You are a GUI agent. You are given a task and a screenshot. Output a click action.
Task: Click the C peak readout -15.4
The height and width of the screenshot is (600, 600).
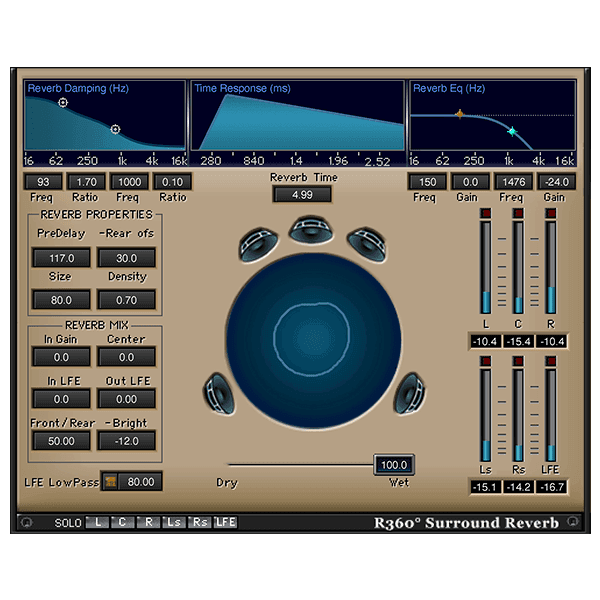pos(518,341)
